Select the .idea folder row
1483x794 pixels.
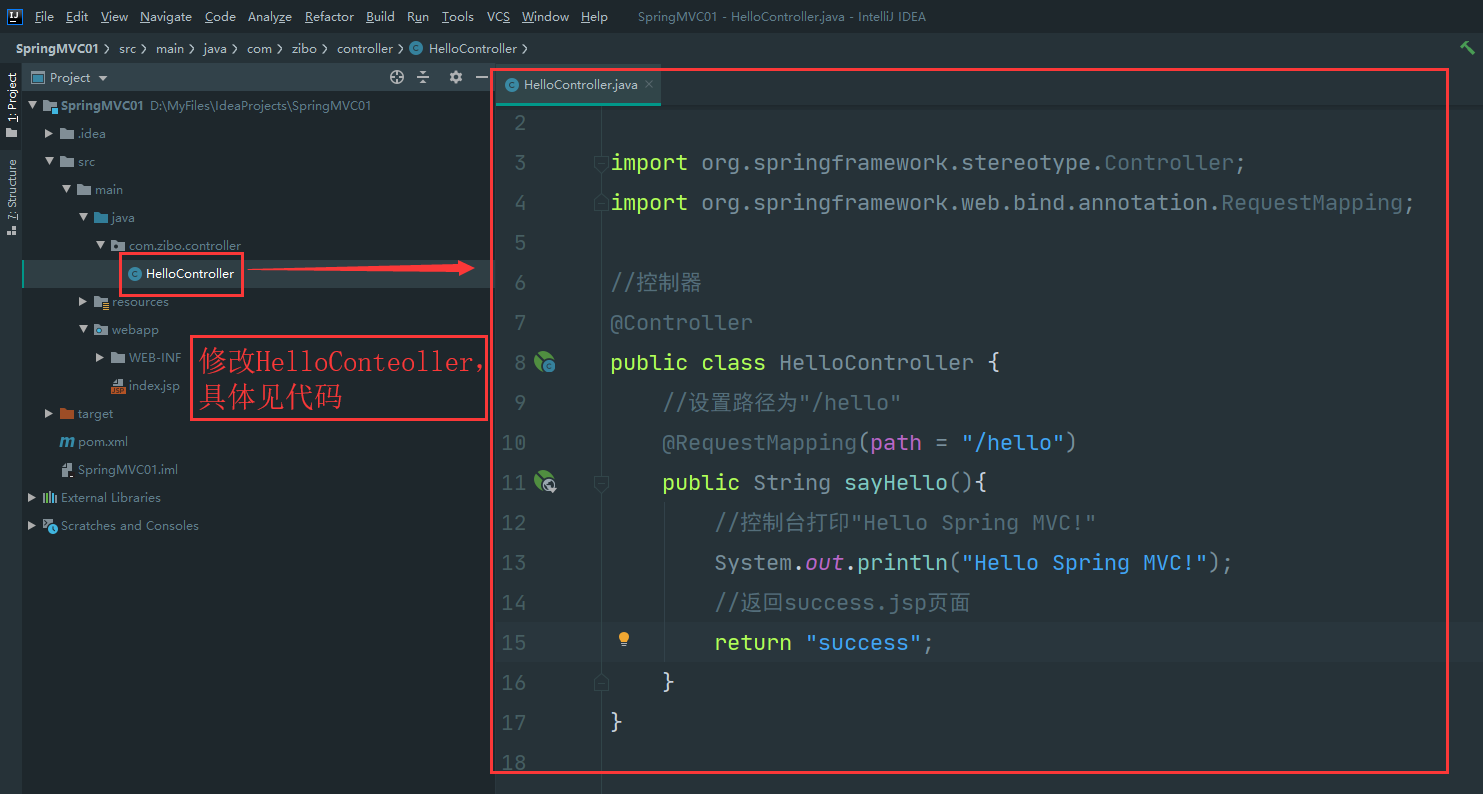tap(258, 133)
